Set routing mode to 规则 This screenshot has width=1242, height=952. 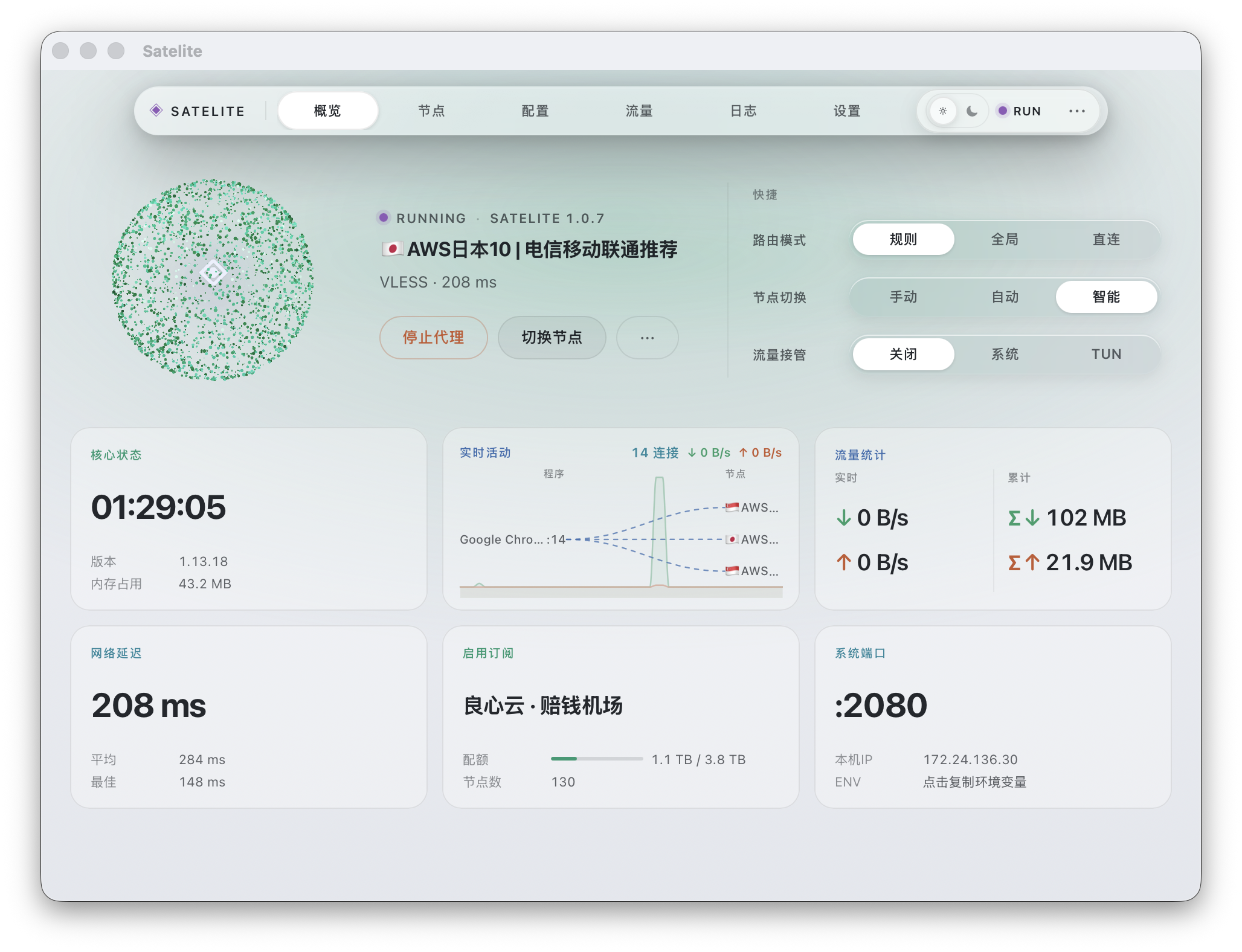point(903,239)
